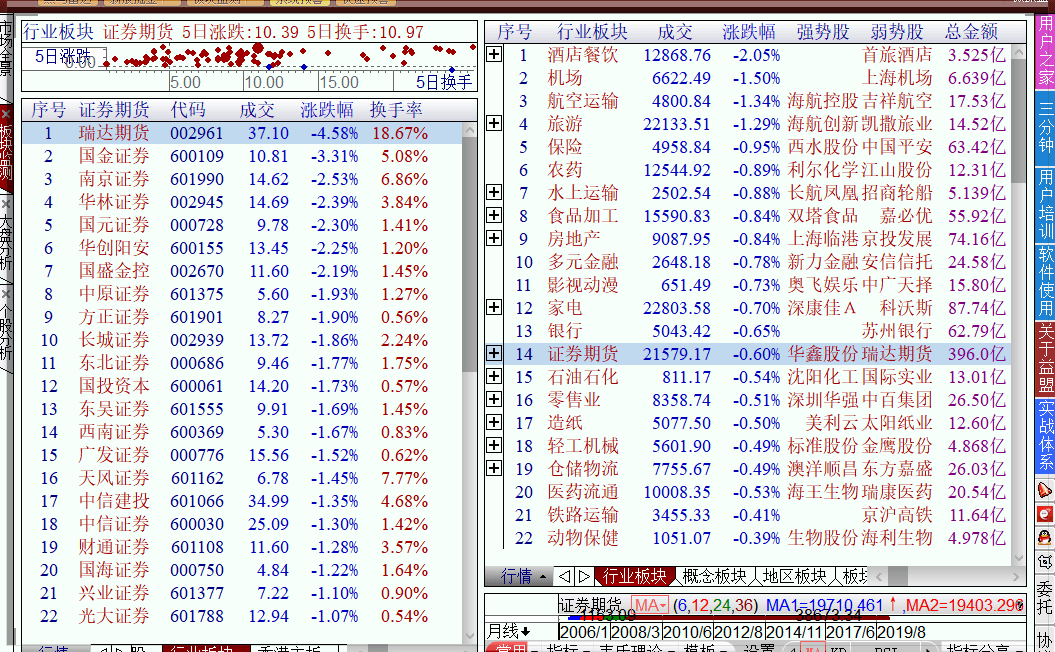Click the red message icon in right sidebar

point(1045,513)
